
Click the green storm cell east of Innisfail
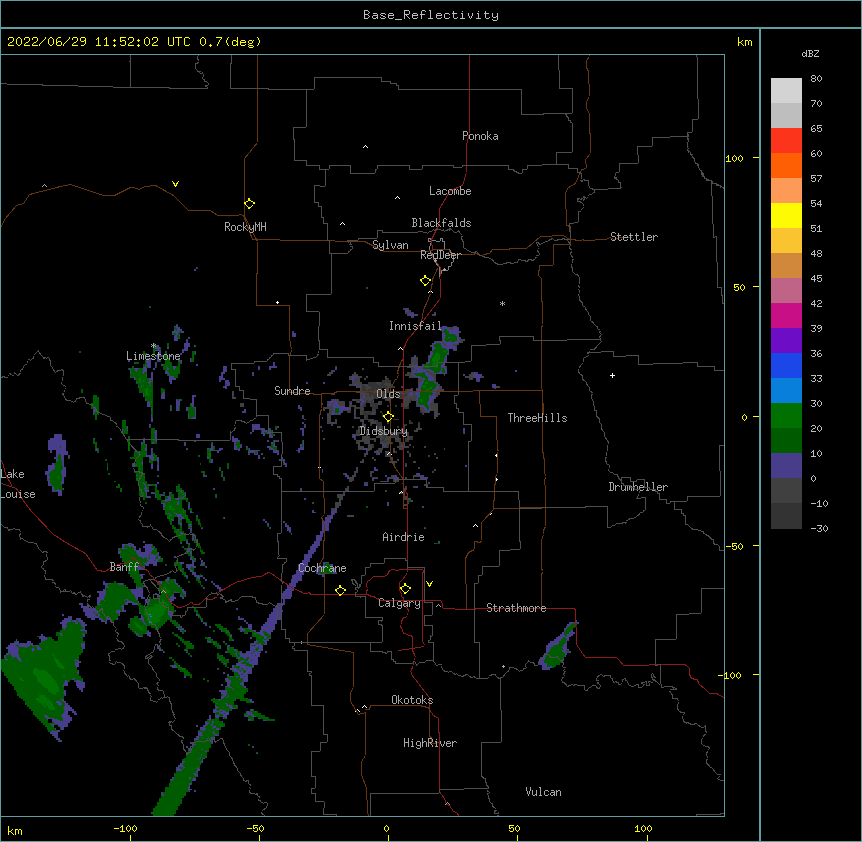tap(434, 369)
